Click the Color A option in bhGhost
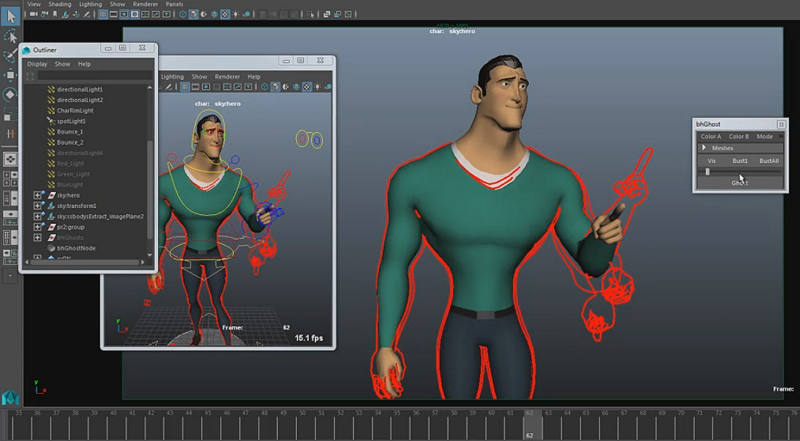Viewport: 800px width, 441px height. 711,136
